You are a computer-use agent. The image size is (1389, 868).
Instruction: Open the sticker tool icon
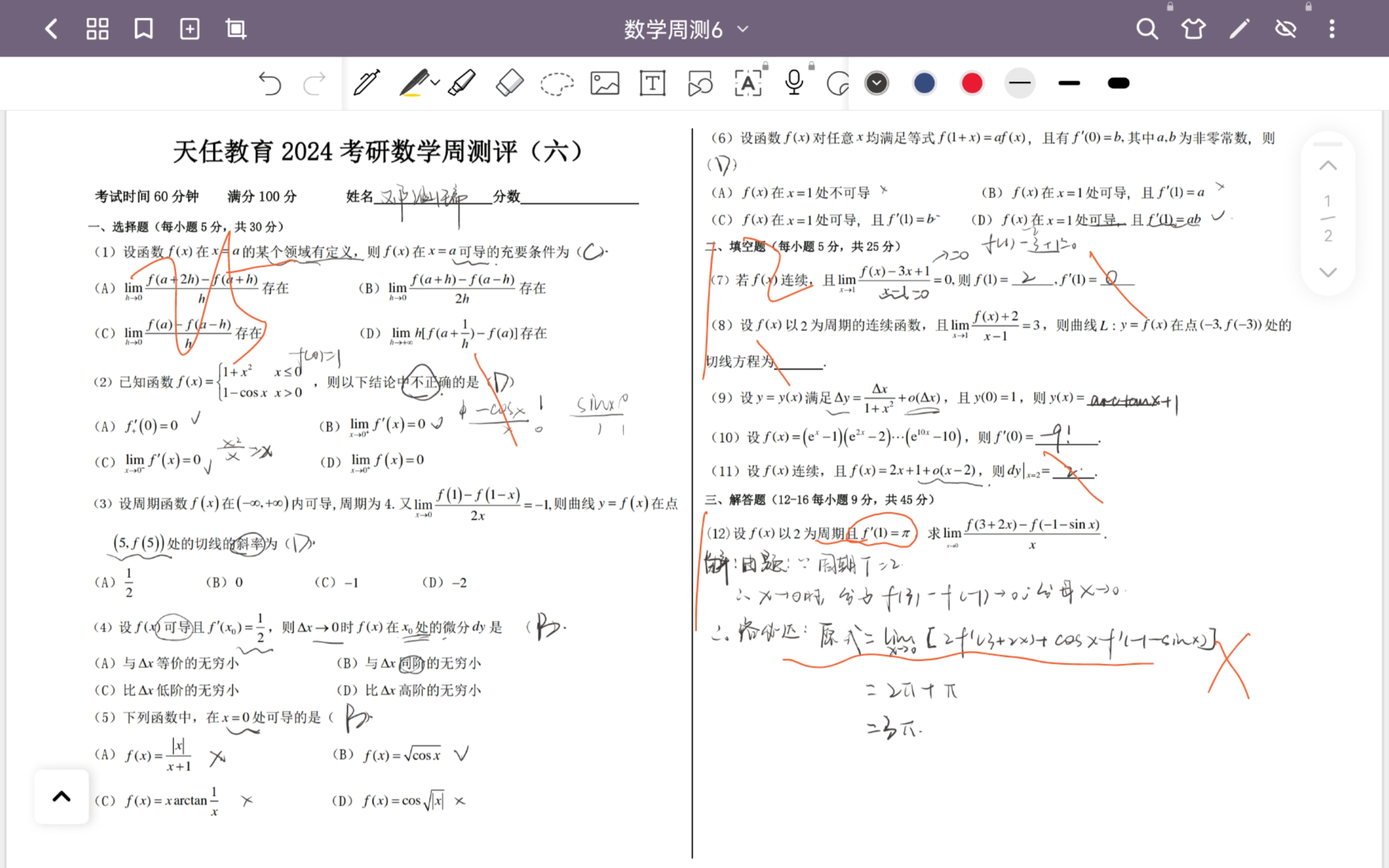837,84
